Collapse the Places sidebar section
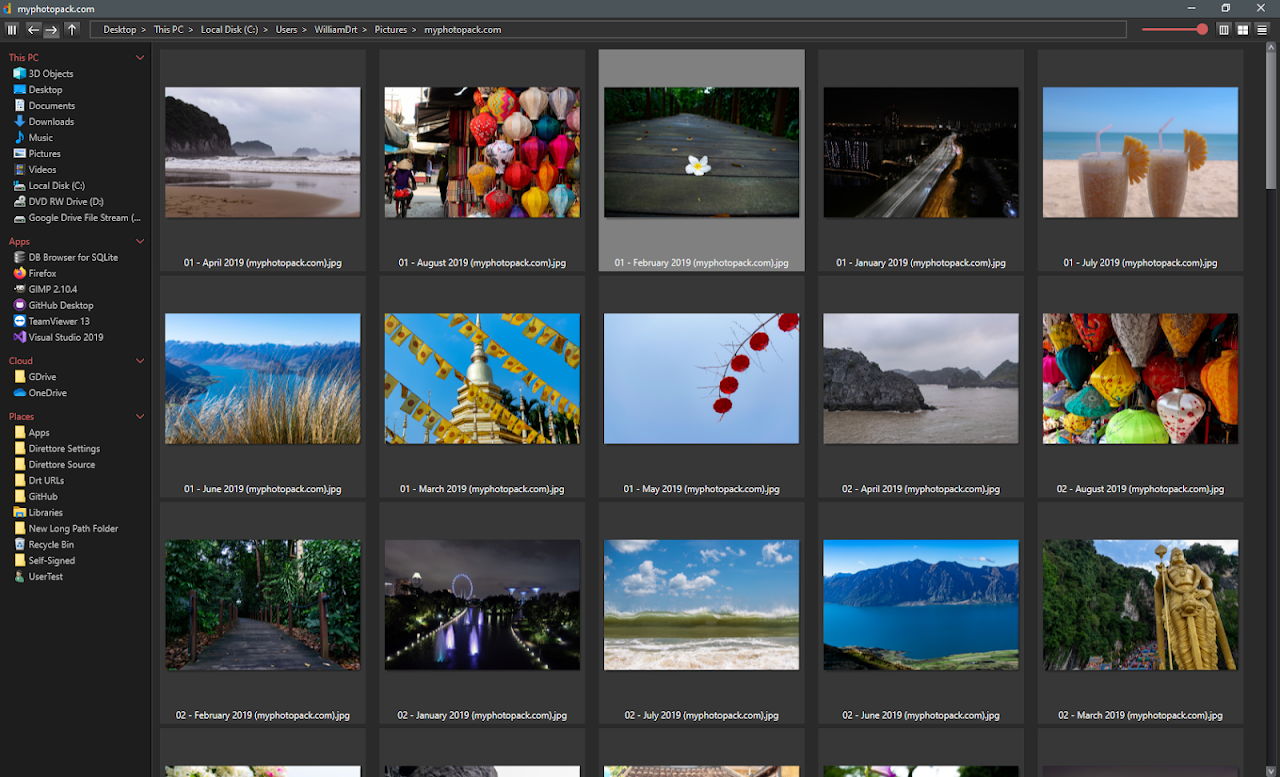 [140, 417]
